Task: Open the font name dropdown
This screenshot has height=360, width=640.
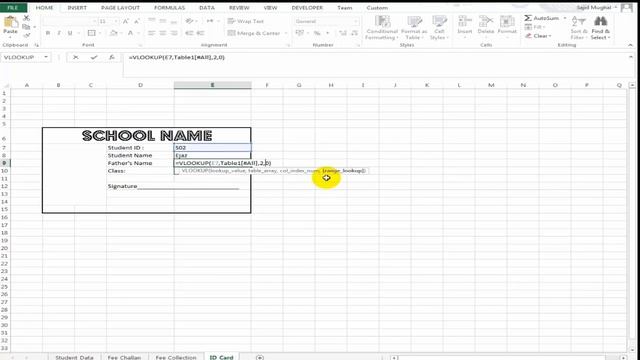Action: click(94, 21)
